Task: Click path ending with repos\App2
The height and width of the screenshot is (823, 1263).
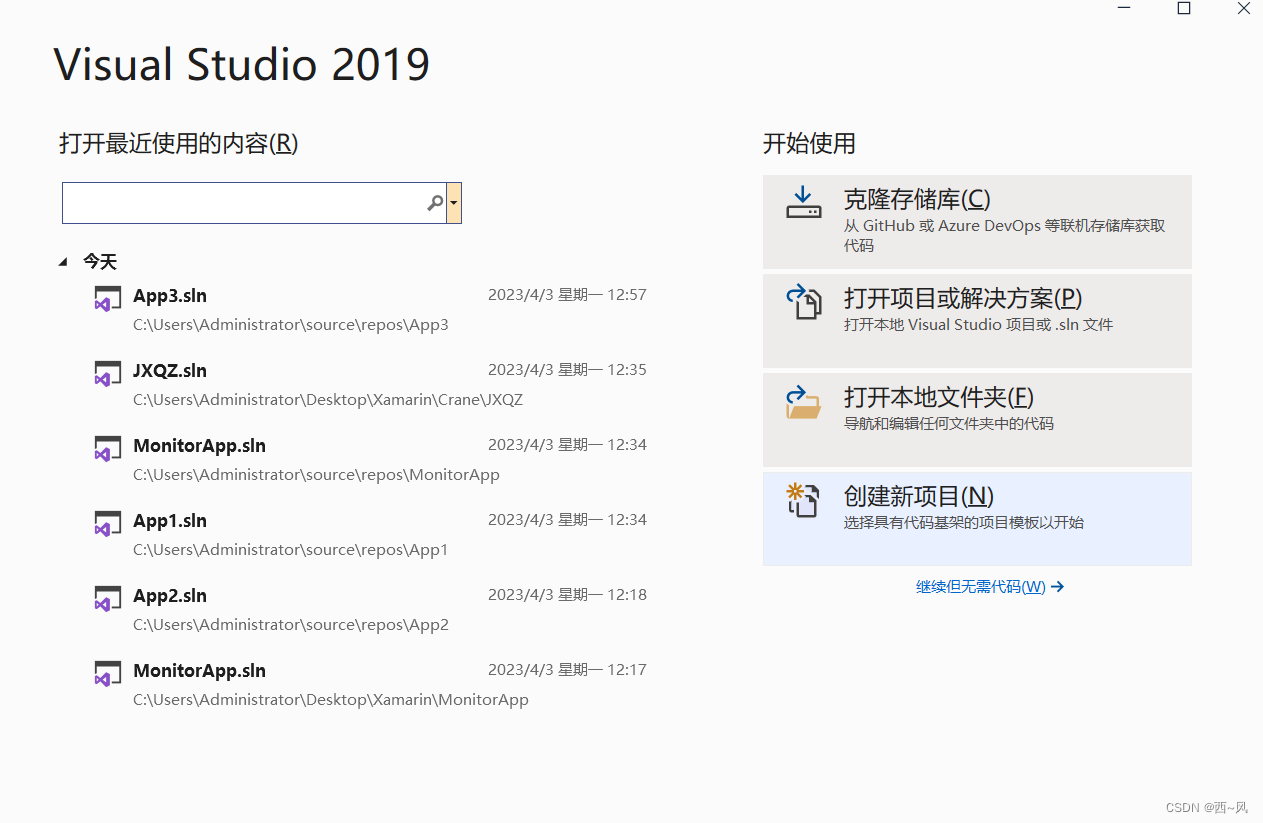Action: [x=291, y=625]
